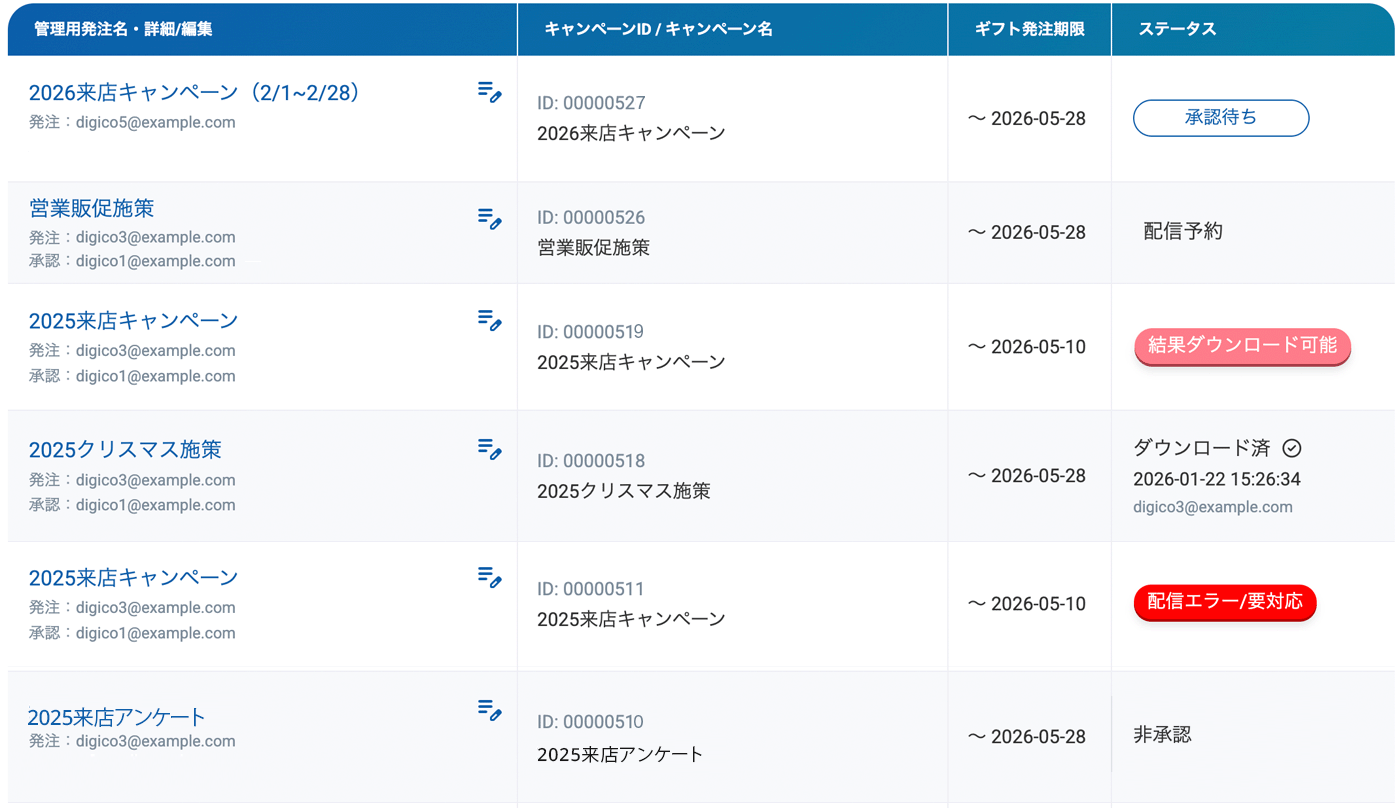Open edit icon for 2026来店キャンペーン(2/1~2/28)

(x=489, y=93)
